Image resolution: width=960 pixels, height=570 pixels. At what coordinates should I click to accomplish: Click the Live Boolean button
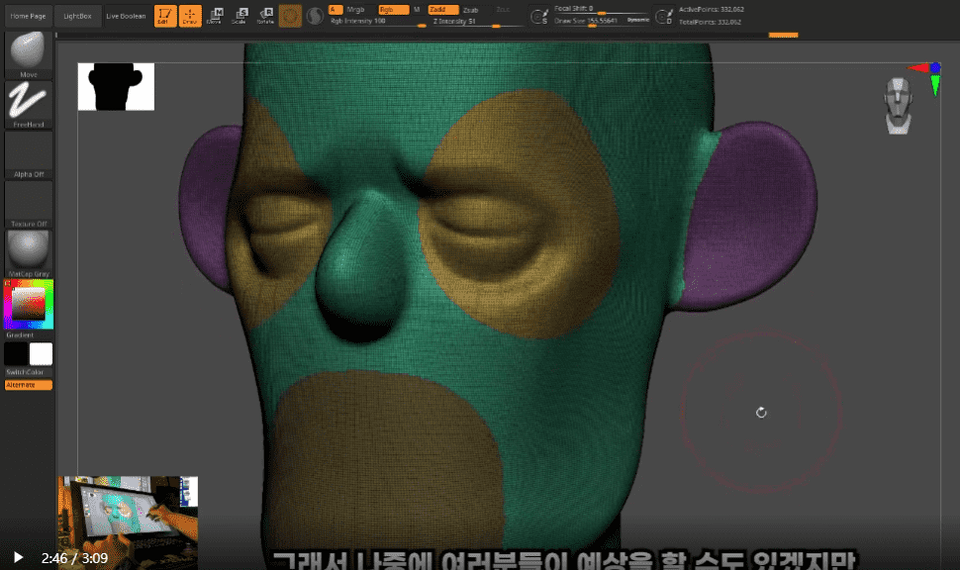tap(126, 16)
